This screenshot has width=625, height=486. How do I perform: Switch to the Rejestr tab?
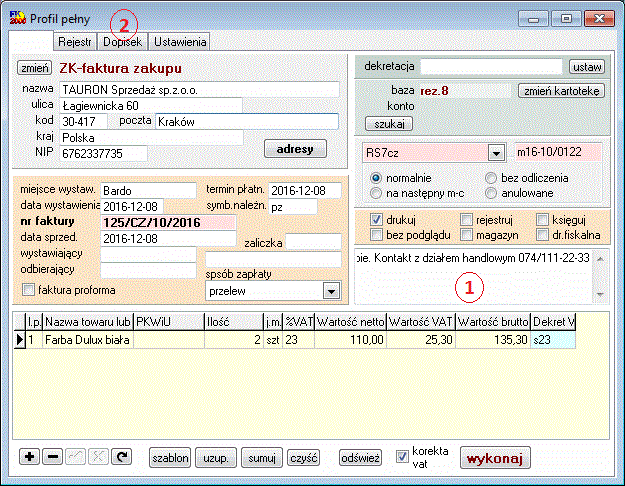point(75,42)
